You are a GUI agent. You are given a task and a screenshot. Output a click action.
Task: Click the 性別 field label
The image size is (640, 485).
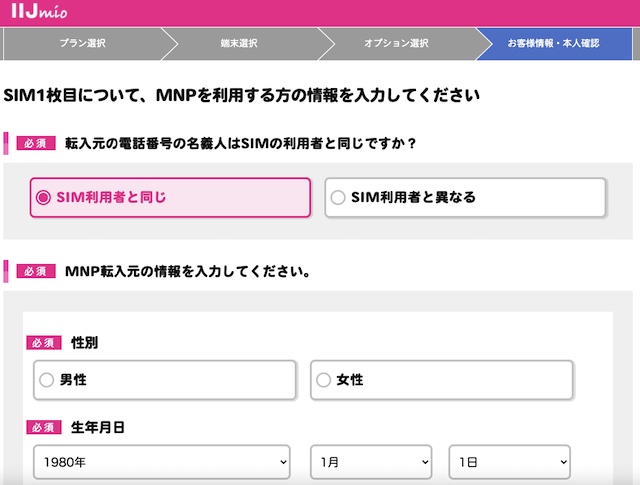click(x=85, y=343)
